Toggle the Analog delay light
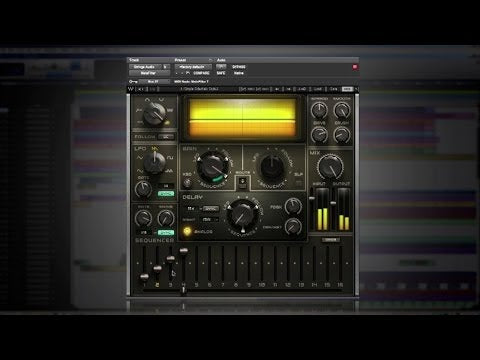The image size is (480, 360). pos(188,231)
